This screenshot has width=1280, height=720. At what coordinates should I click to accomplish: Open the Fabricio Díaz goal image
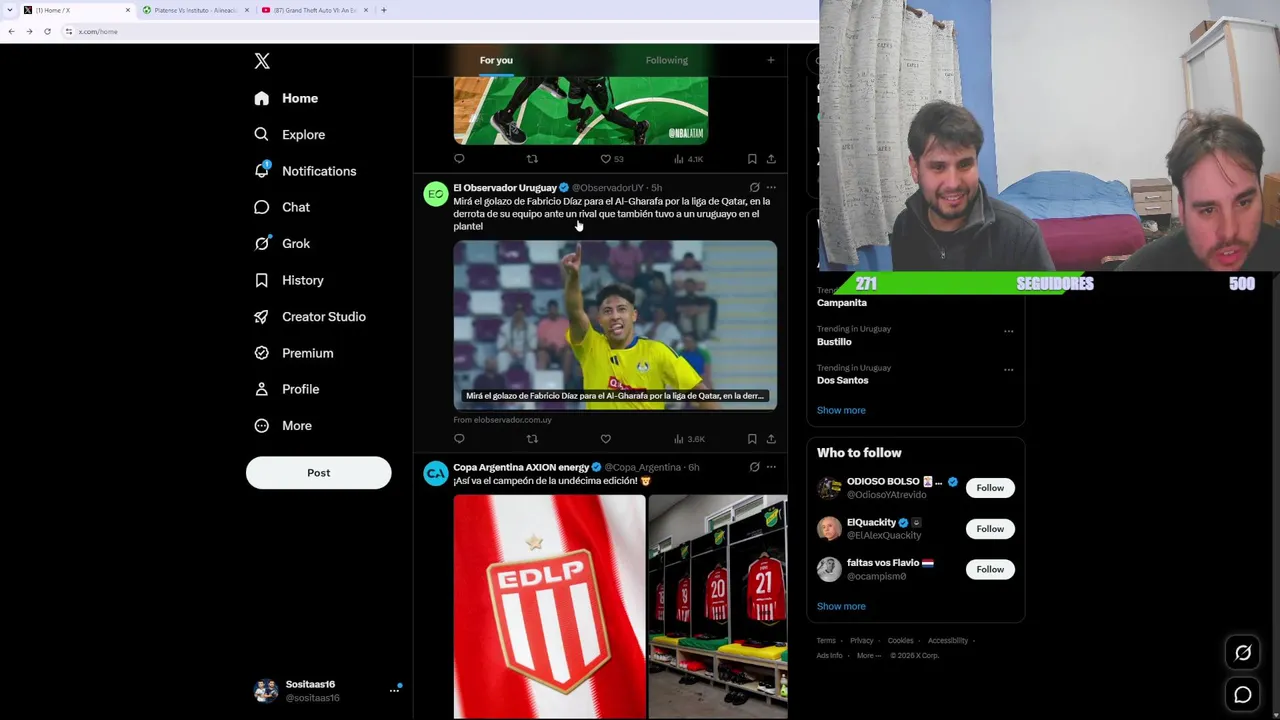pyautogui.click(x=615, y=325)
